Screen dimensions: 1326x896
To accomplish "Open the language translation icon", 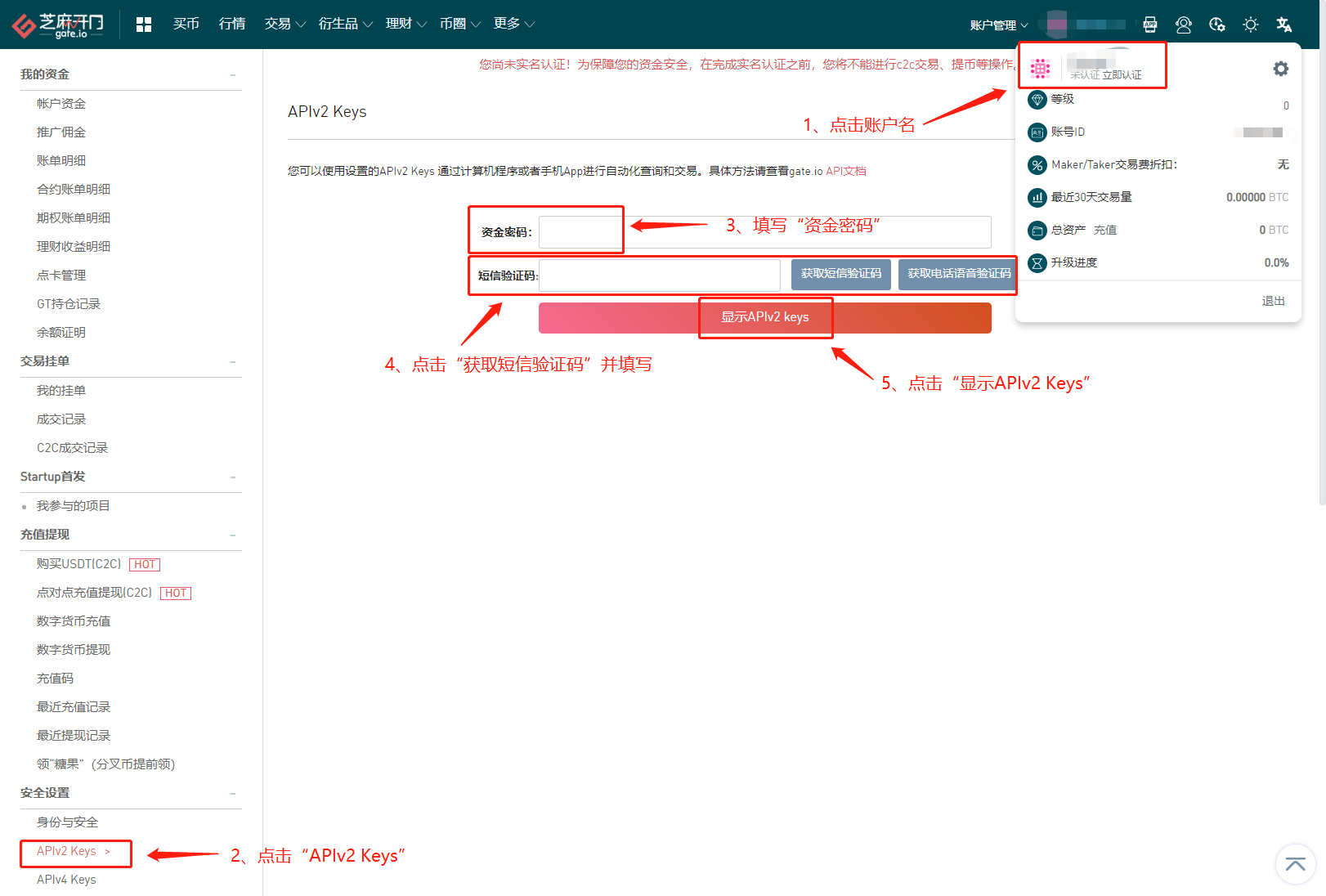I will point(1284,25).
